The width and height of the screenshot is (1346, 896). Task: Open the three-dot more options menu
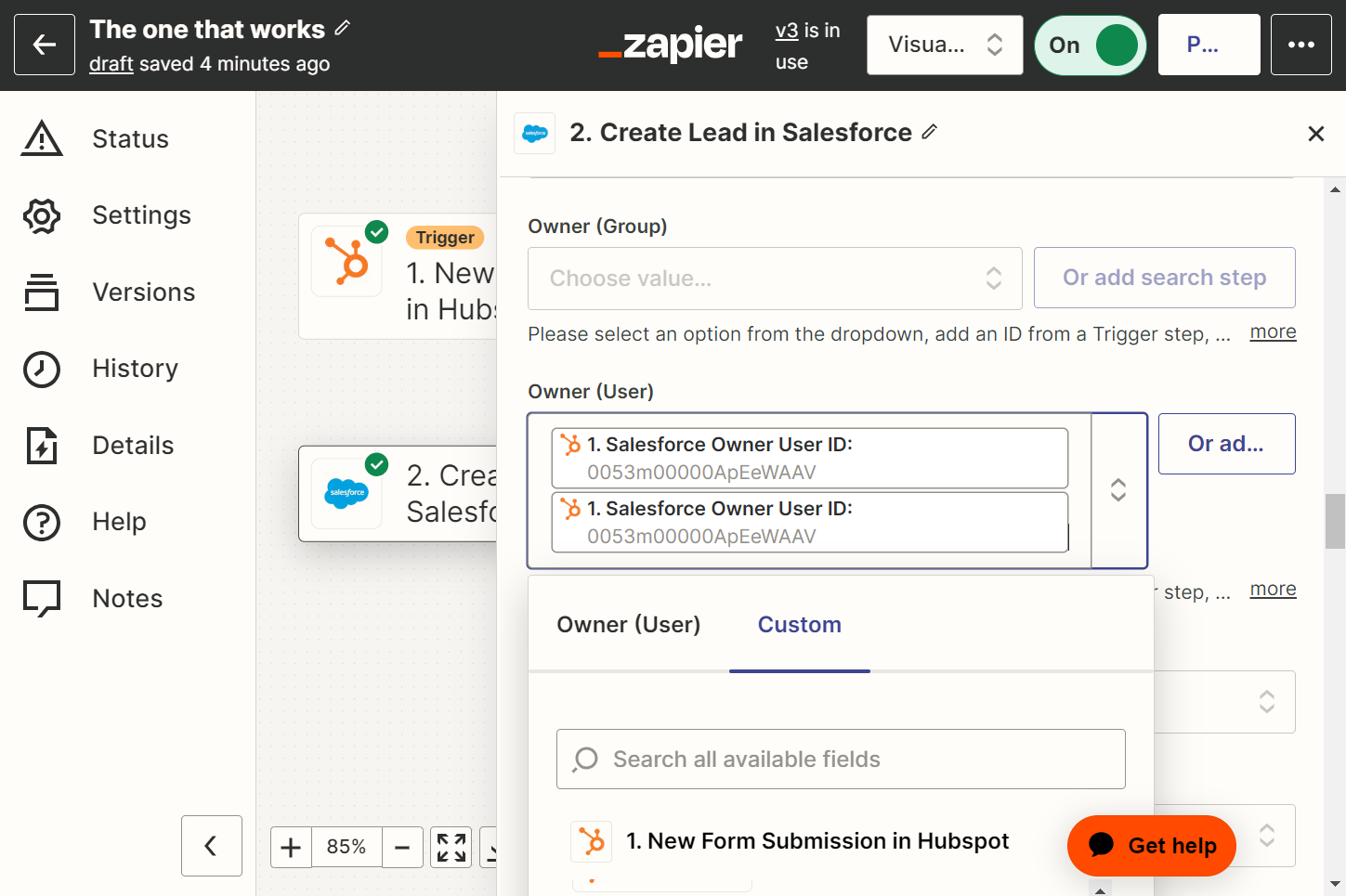pyautogui.click(x=1300, y=45)
